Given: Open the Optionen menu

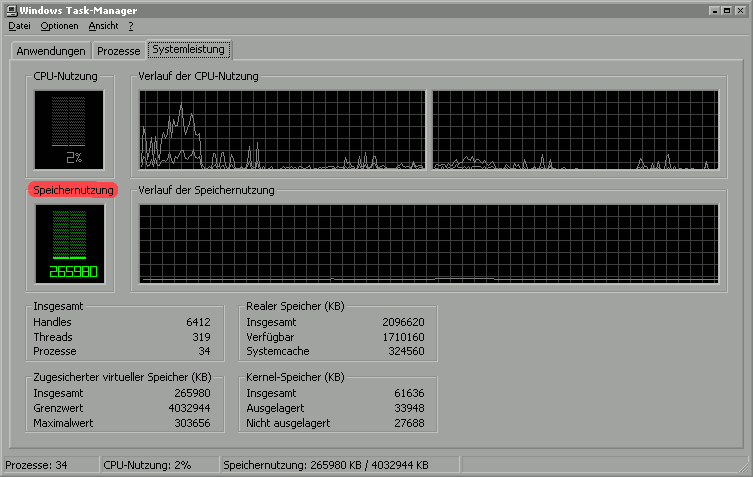Looking at the screenshot, I should [59, 26].
